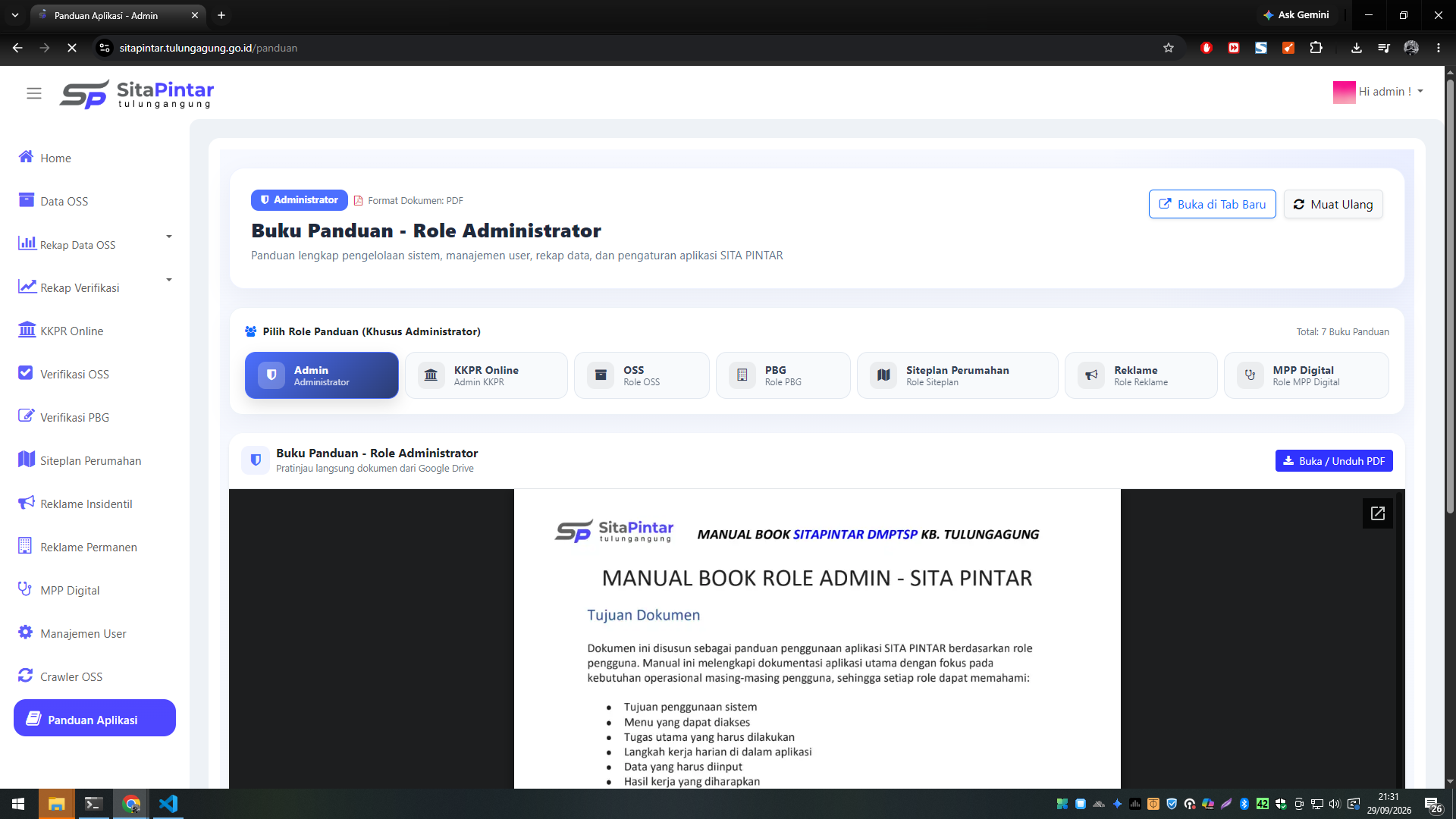This screenshot has width=1456, height=819.
Task: Stop loading the page
Action: point(72,48)
